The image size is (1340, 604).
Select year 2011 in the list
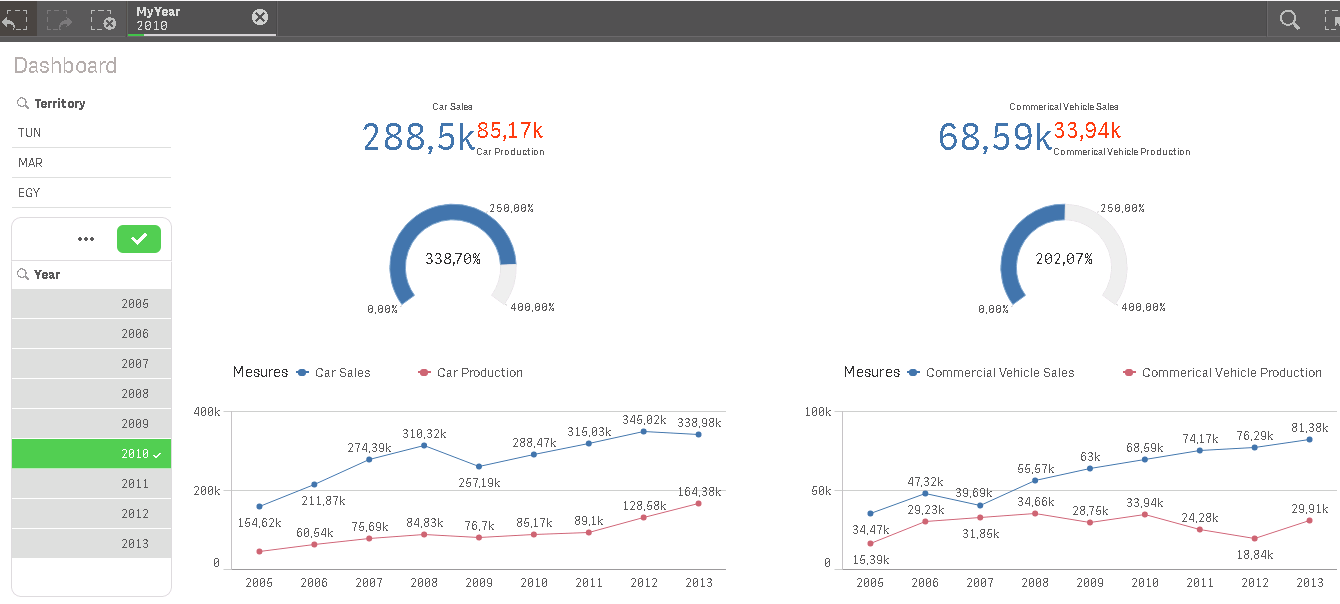point(91,484)
